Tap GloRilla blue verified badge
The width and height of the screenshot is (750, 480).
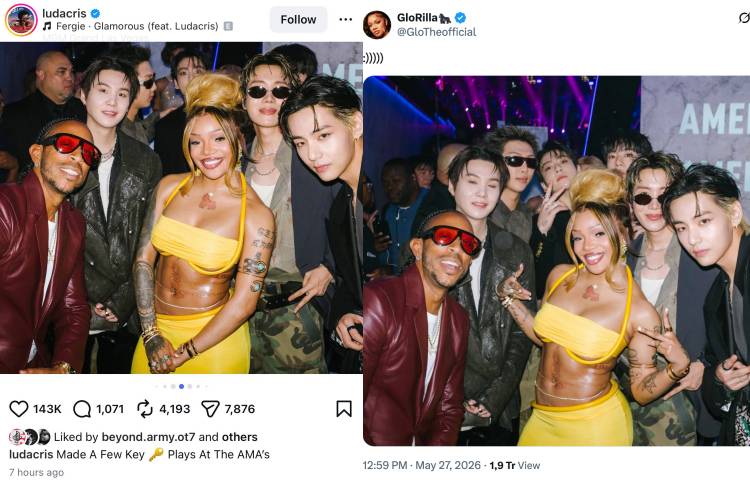pyautogui.click(x=460, y=18)
